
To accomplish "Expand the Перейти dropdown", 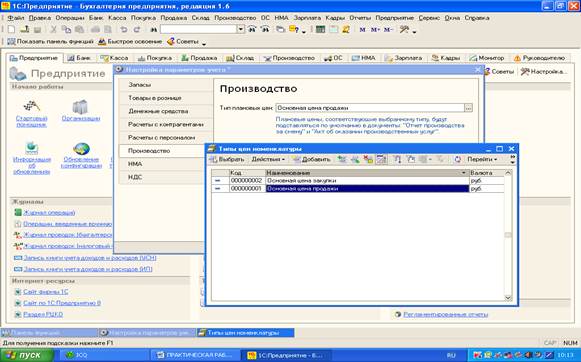I will point(482,159).
